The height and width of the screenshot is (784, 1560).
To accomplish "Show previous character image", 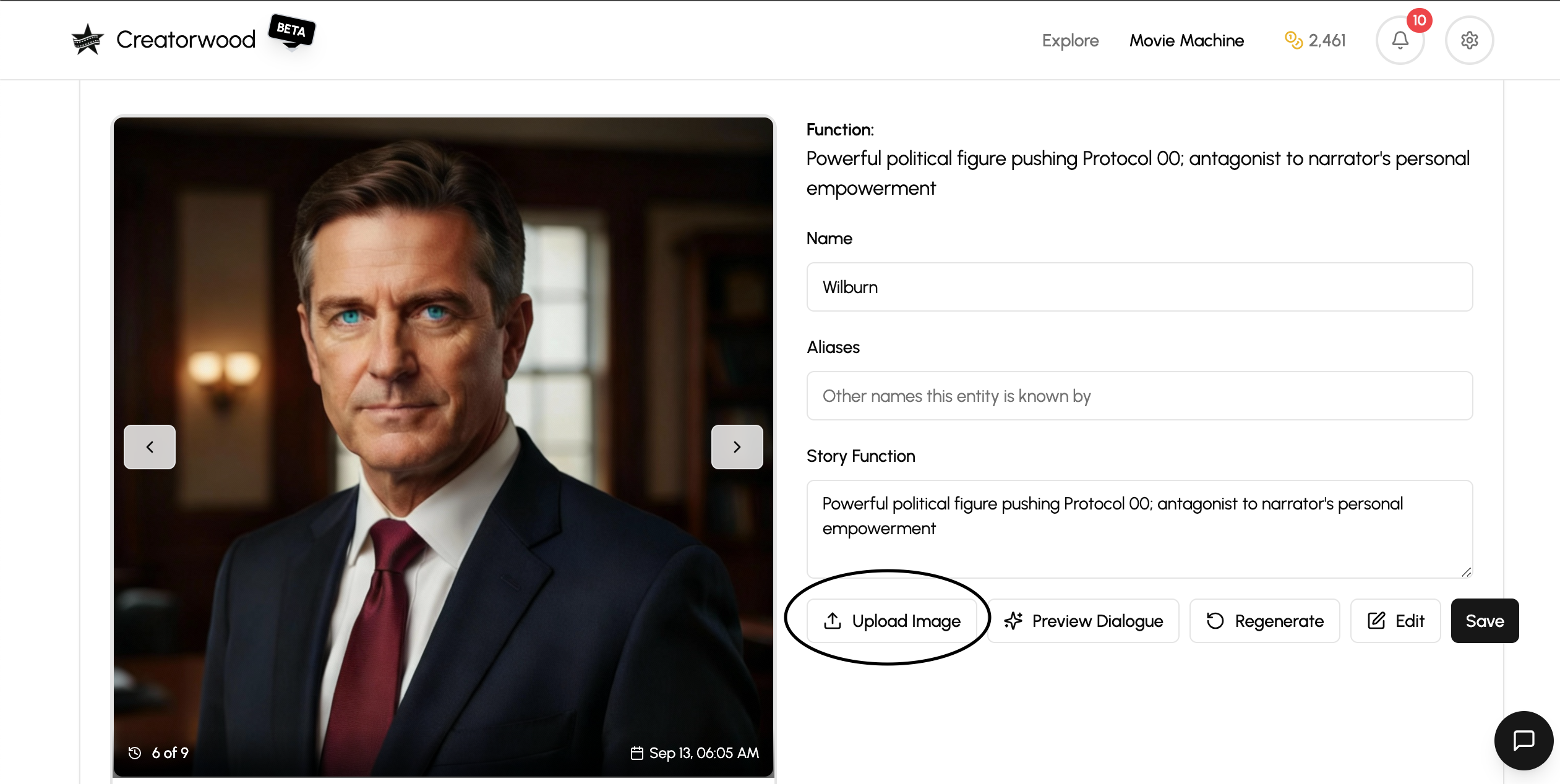I will pos(150,447).
